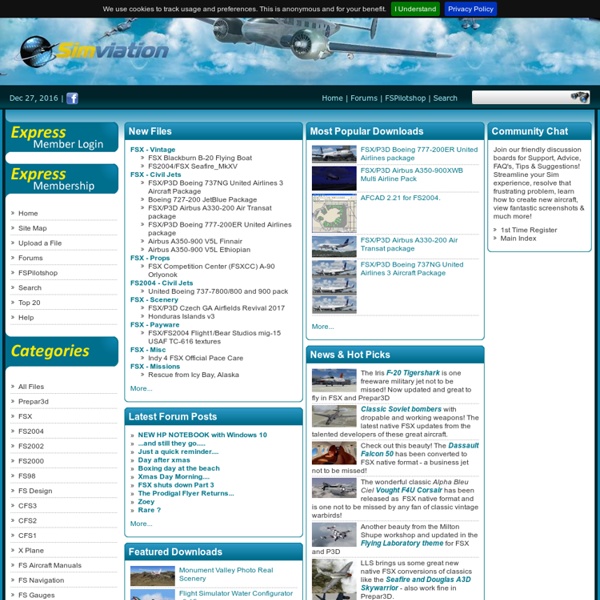Open FS Navigation category
The width and height of the screenshot is (600, 600).
[41, 580]
